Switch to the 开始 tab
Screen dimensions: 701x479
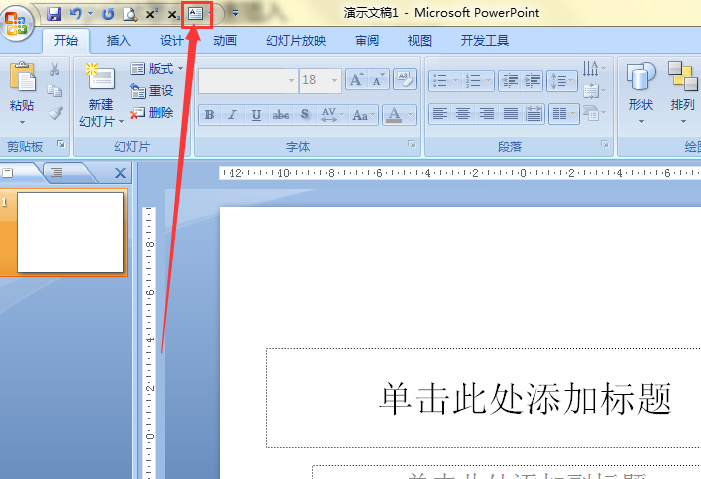coord(66,41)
